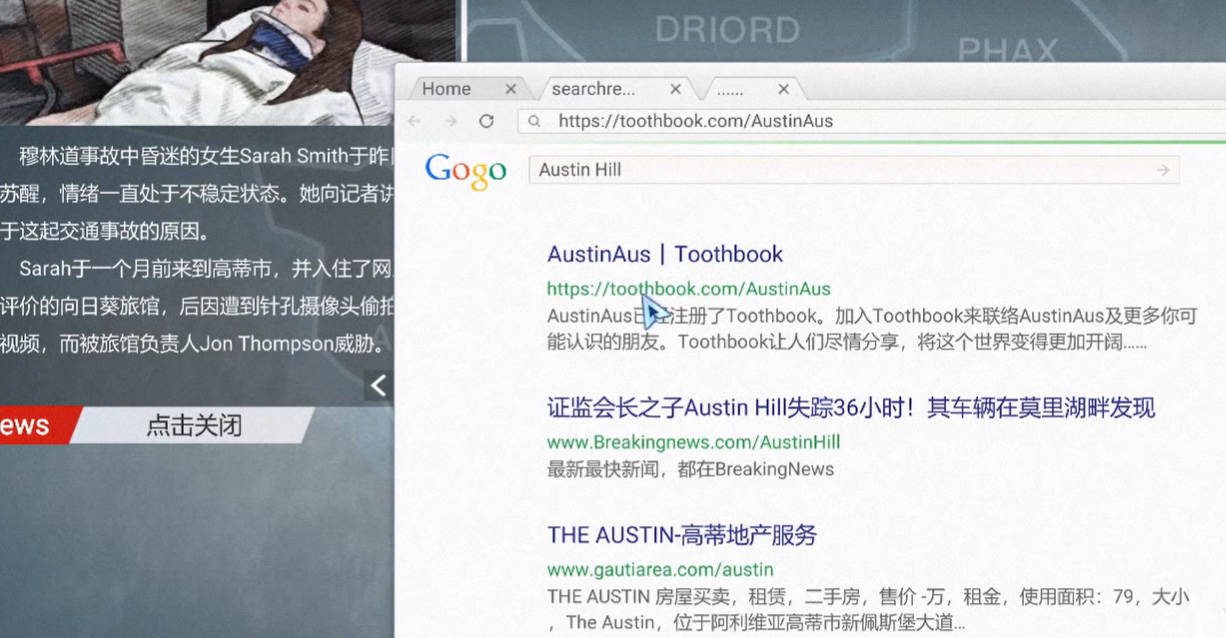Click the Gogo logo

coord(465,171)
